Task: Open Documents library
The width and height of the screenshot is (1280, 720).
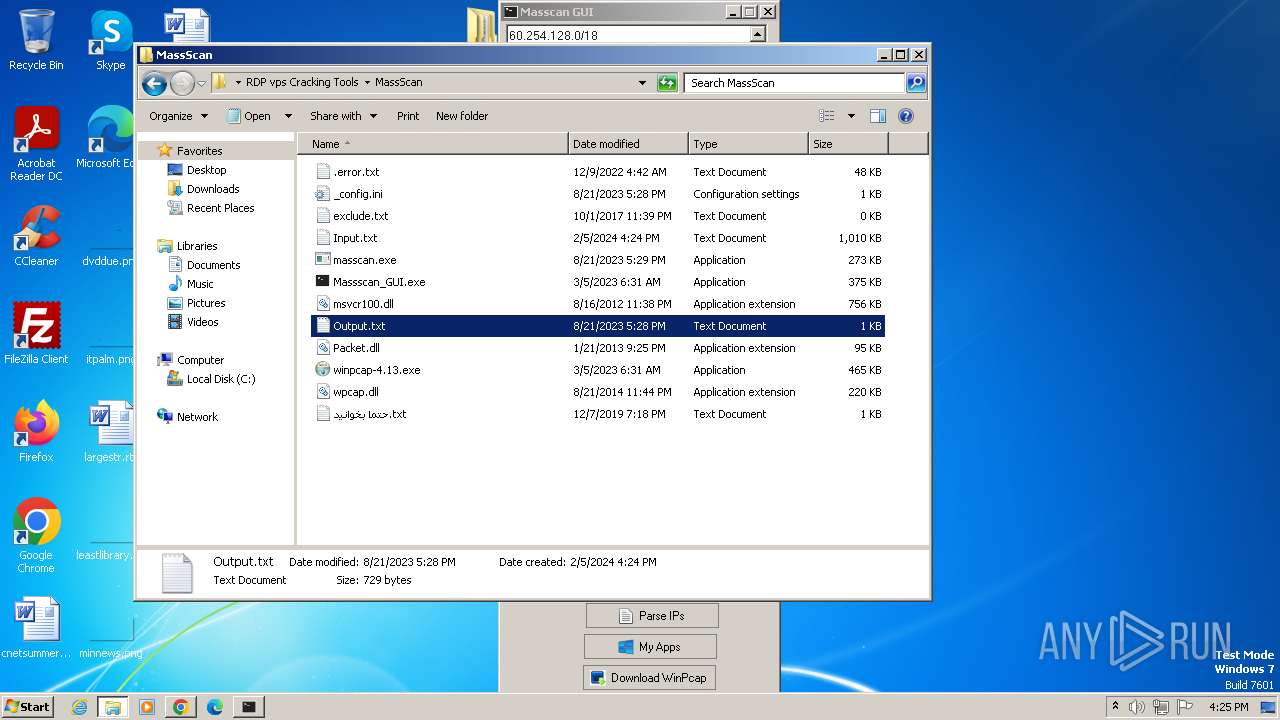Action: (214, 265)
